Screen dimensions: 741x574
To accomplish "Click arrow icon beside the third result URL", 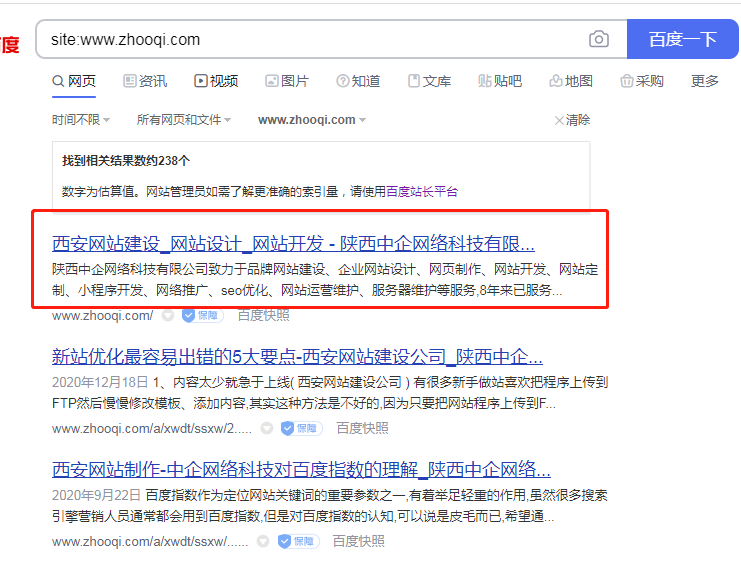I will pyautogui.click(x=263, y=541).
